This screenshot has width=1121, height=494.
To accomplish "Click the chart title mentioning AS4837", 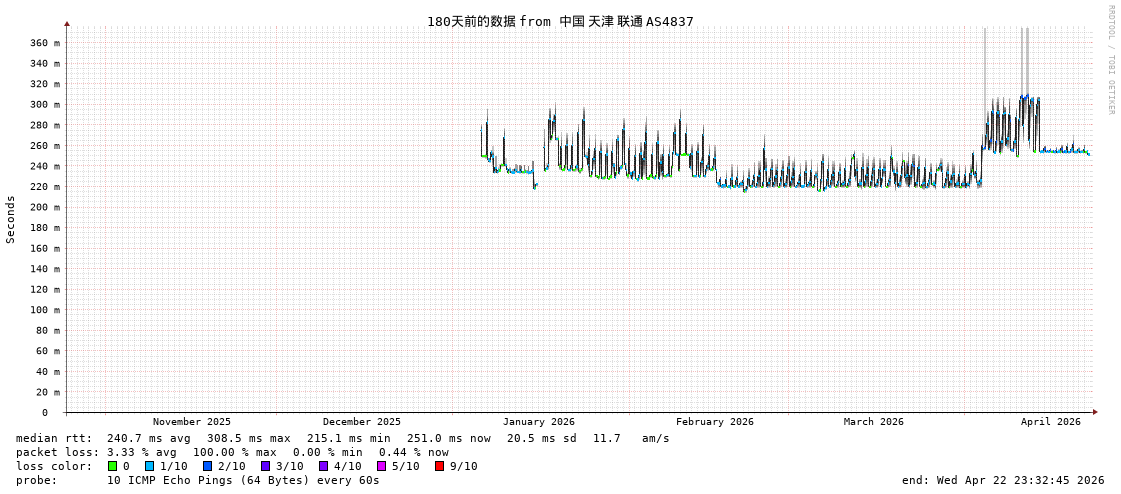I will click(x=560, y=21).
